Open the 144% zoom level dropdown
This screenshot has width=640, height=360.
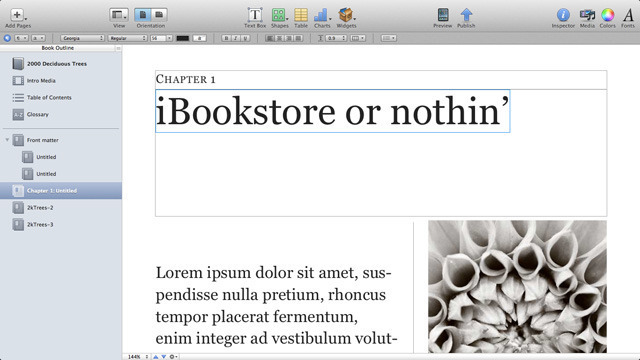coord(137,357)
